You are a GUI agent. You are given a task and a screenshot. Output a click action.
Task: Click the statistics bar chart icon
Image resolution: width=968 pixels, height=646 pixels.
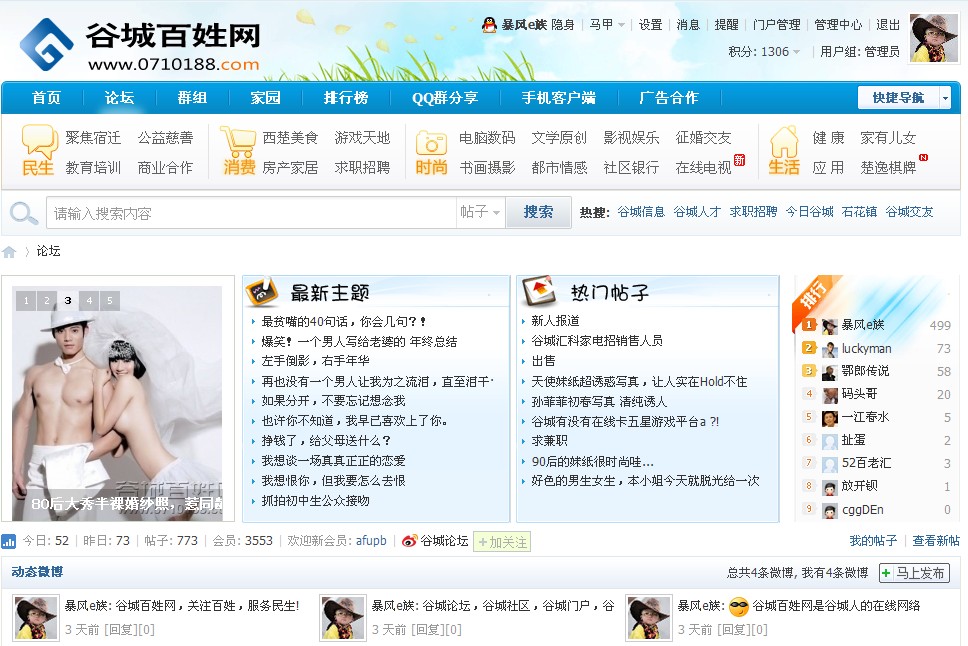point(9,542)
